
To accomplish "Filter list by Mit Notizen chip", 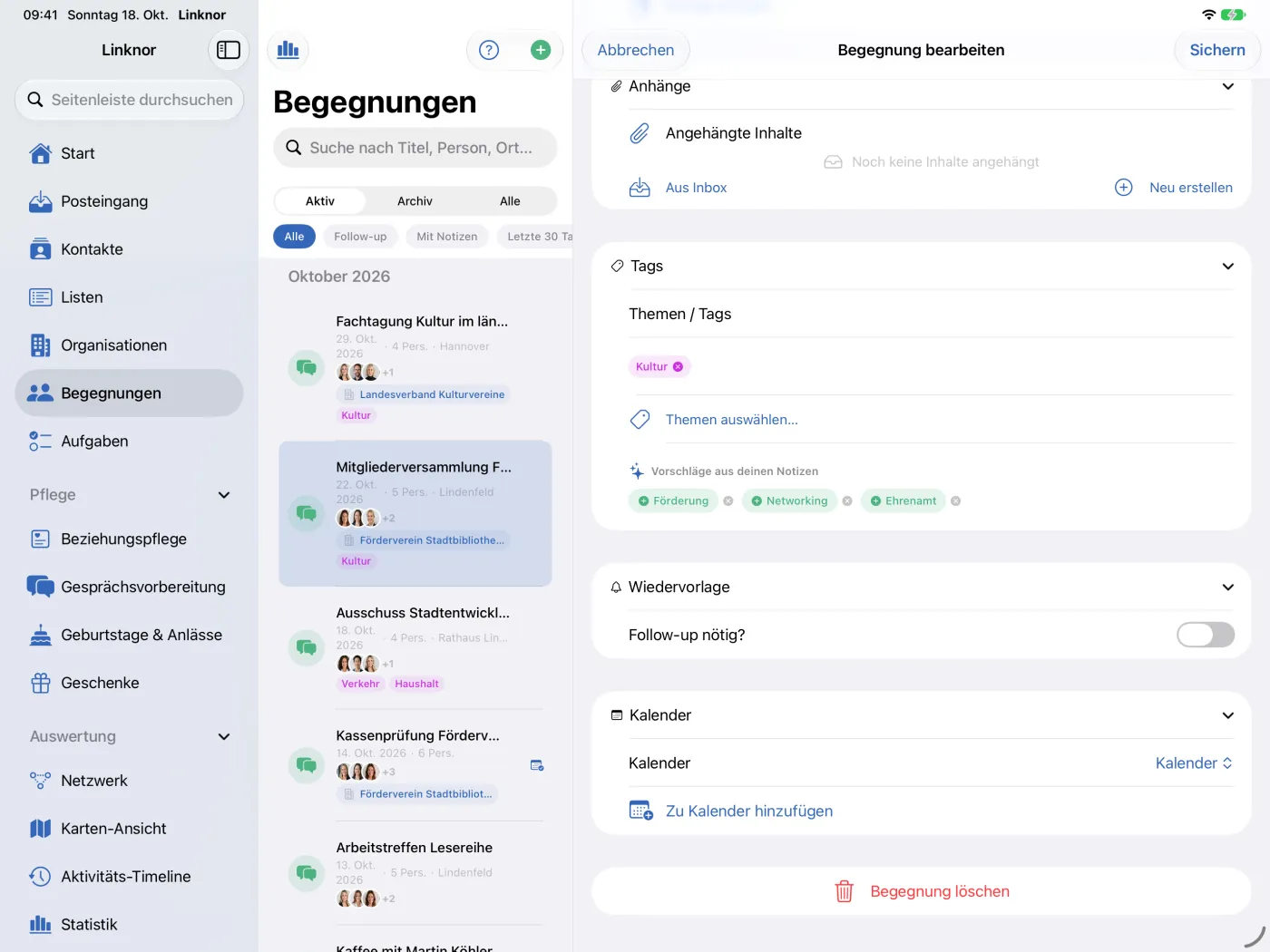I will point(447,237).
